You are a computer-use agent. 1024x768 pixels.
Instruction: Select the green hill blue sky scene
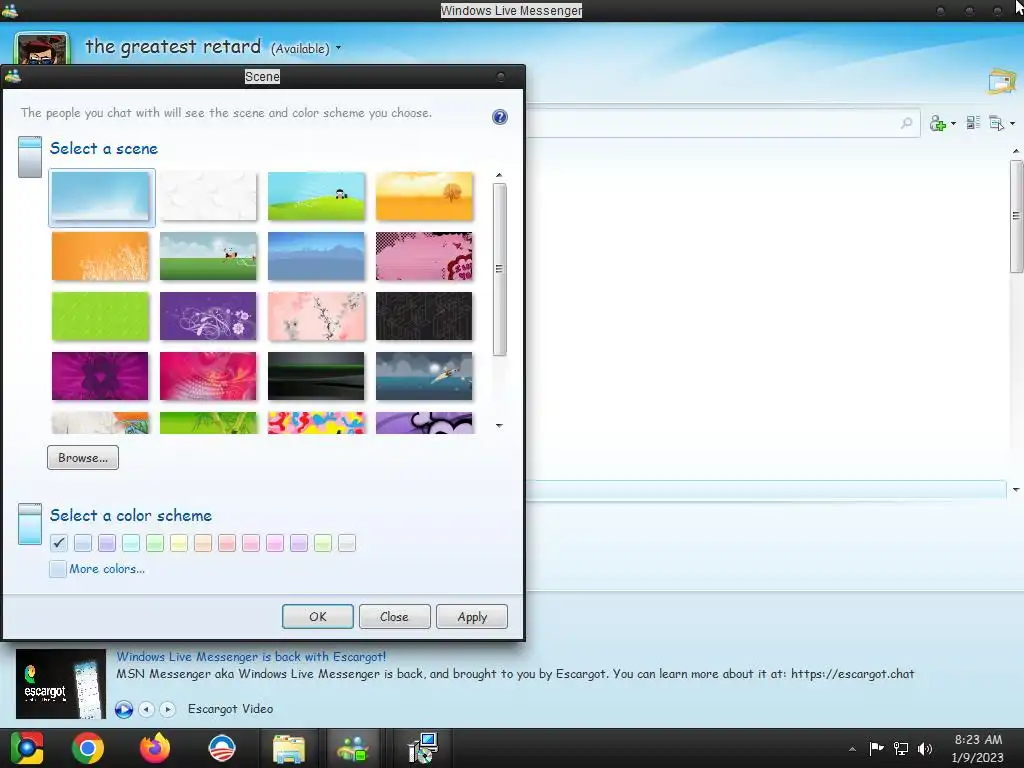[x=316, y=196]
